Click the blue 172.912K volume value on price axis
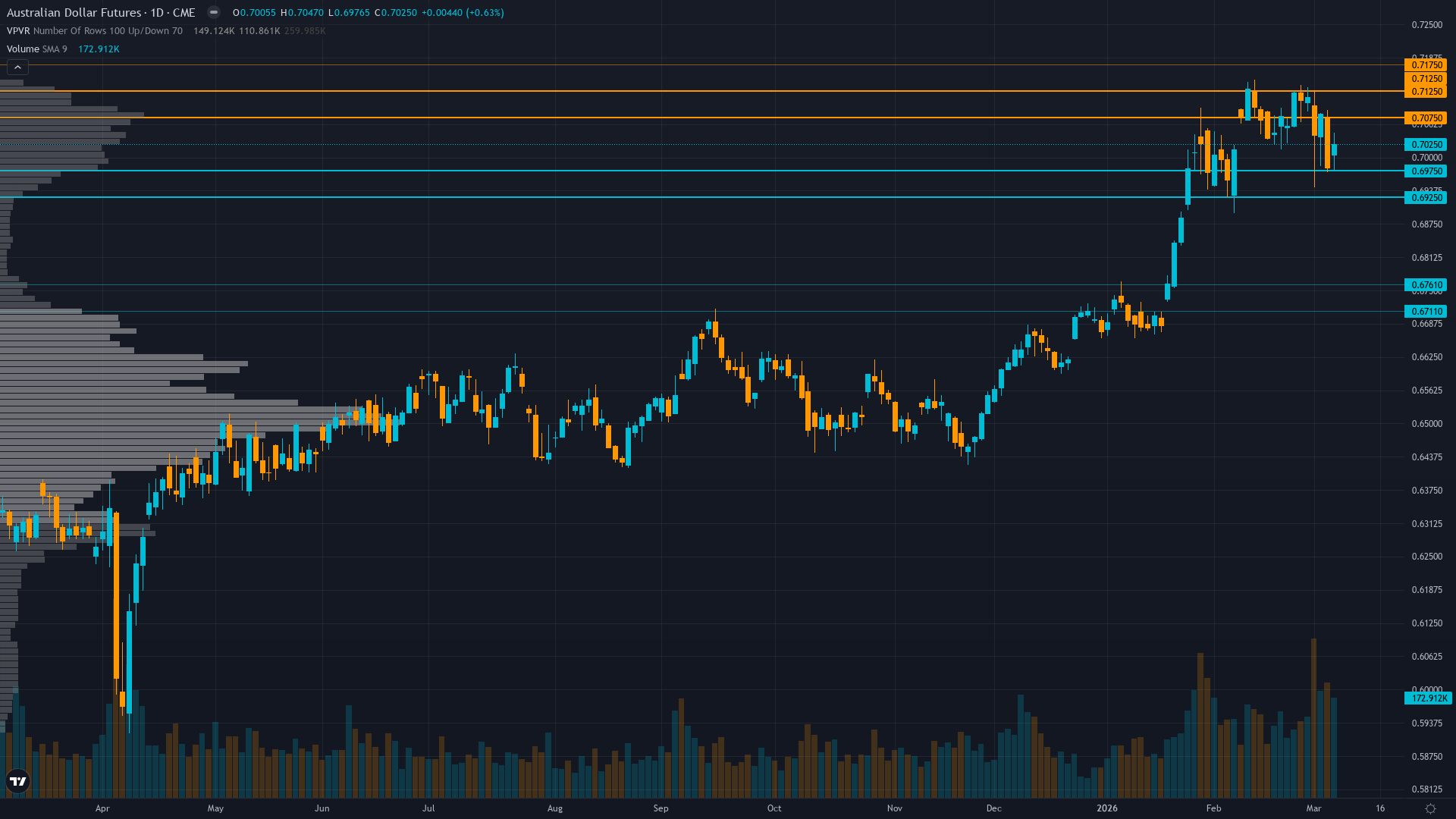The height and width of the screenshot is (819, 1456). tap(1429, 699)
